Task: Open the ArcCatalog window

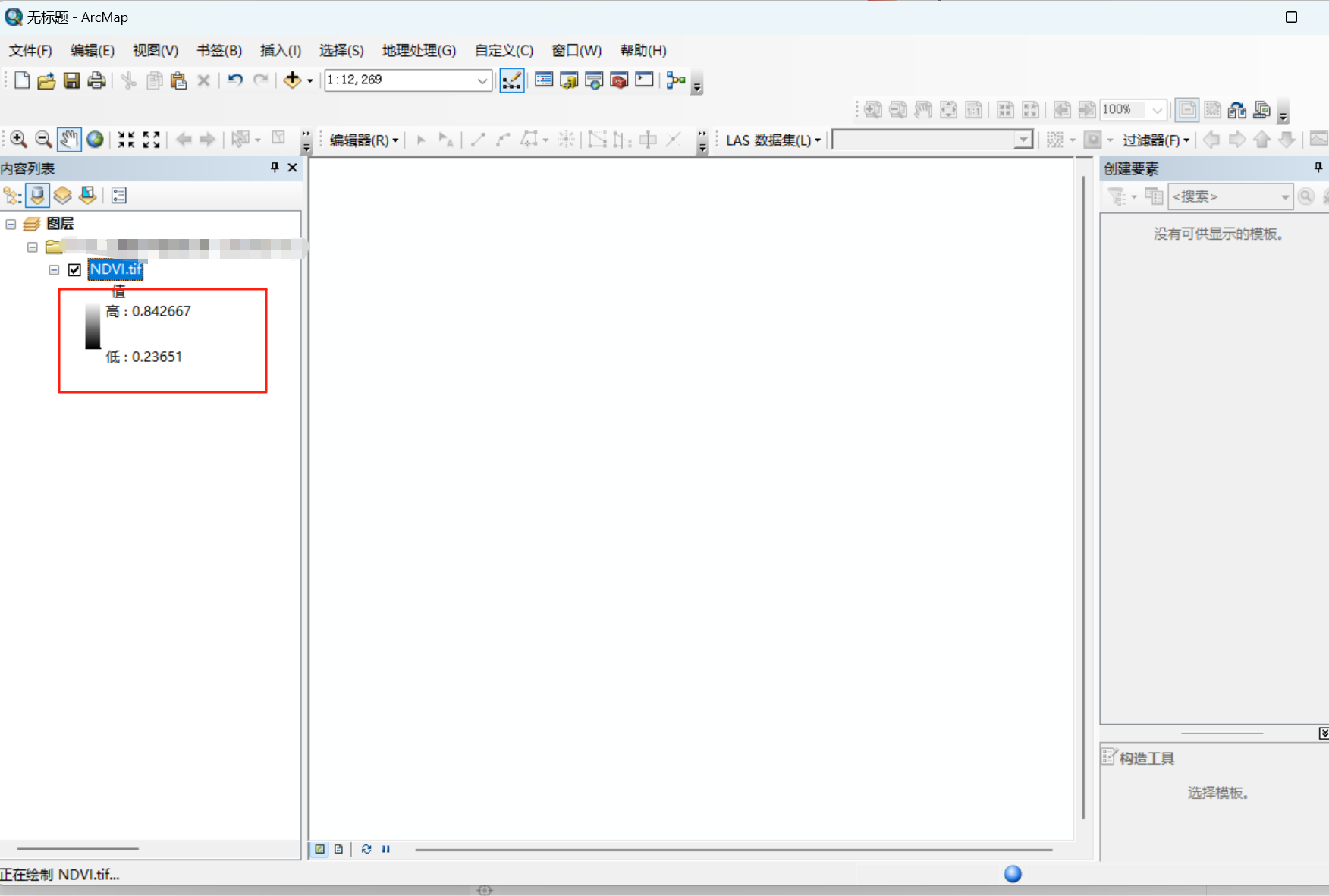Action: tap(570, 80)
